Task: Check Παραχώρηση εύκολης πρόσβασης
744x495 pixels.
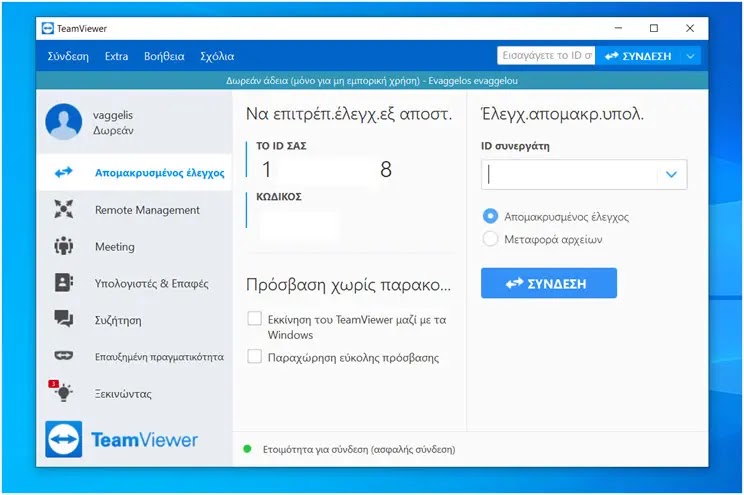Action: point(255,356)
